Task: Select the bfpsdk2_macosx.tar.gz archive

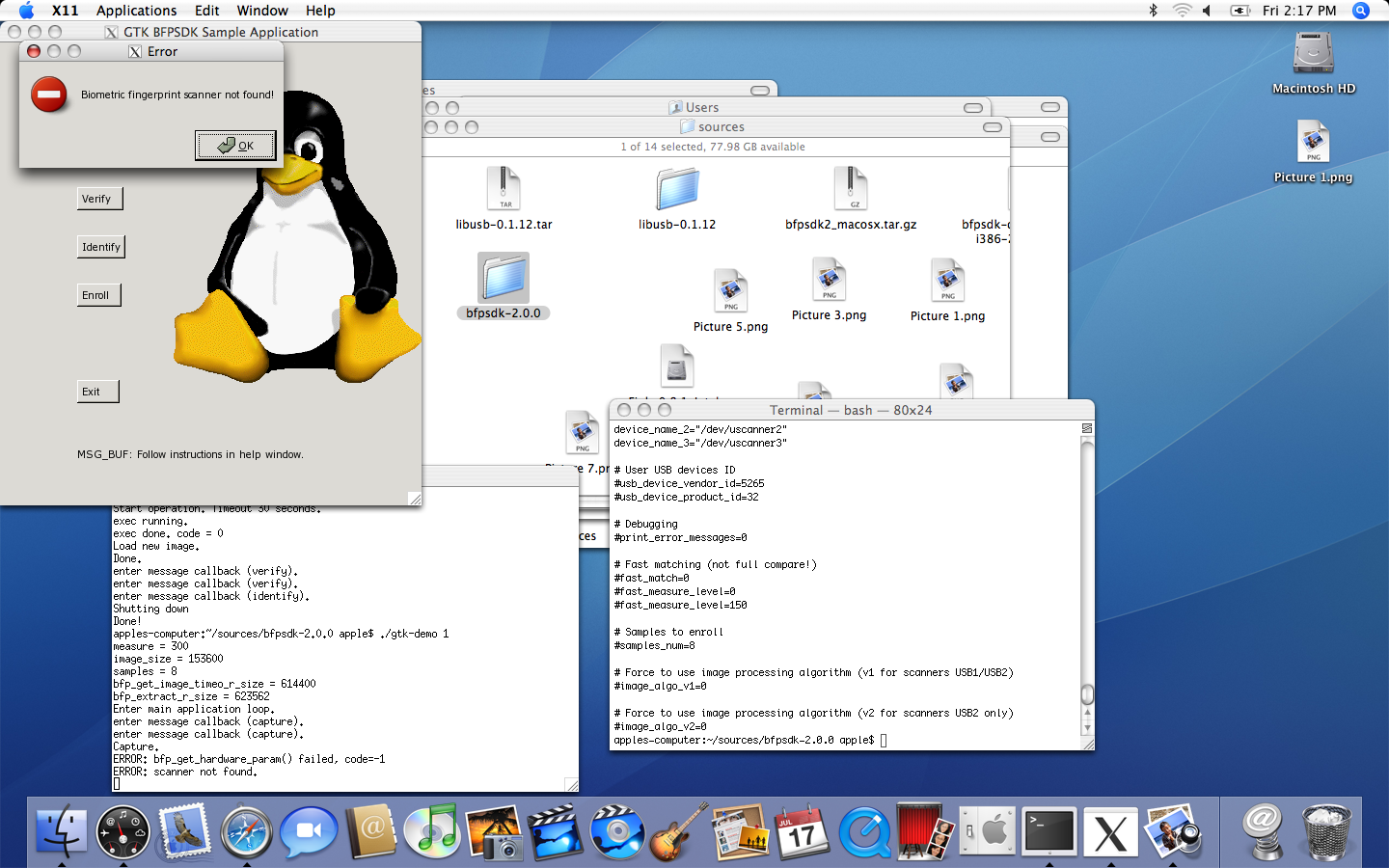Action: pyautogui.click(x=850, y=190)
